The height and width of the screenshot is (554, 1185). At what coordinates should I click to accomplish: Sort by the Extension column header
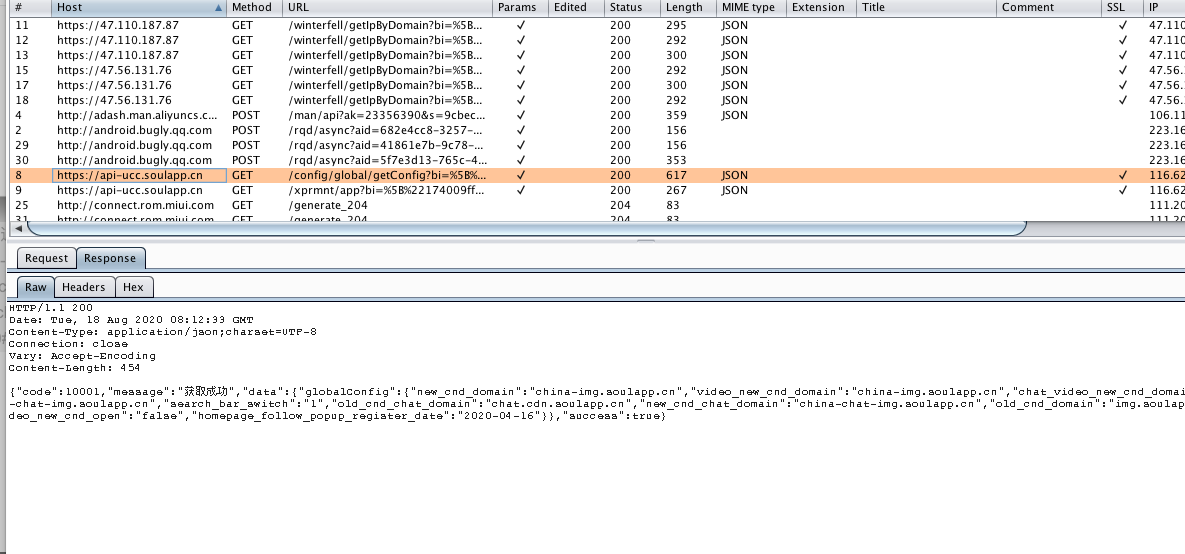[821, 8]
